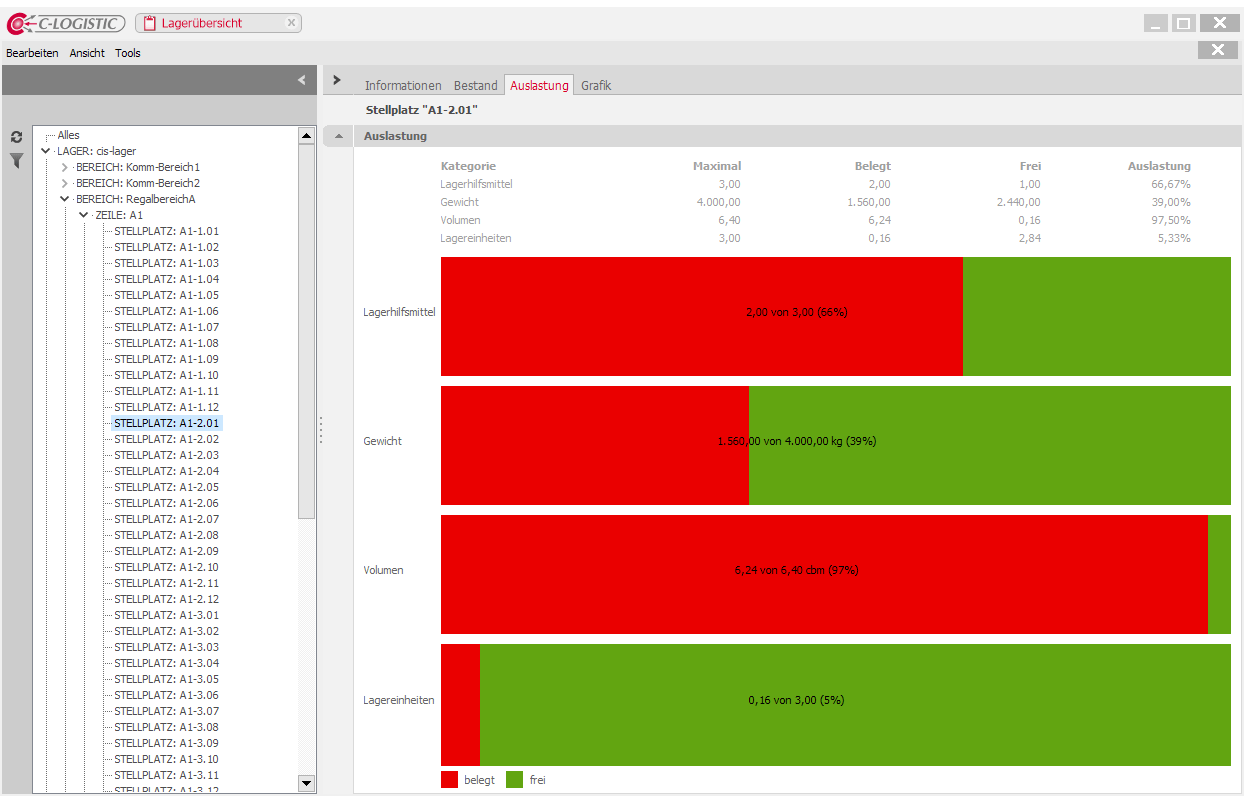Open the Tools menu

click(x=128, y=53)
